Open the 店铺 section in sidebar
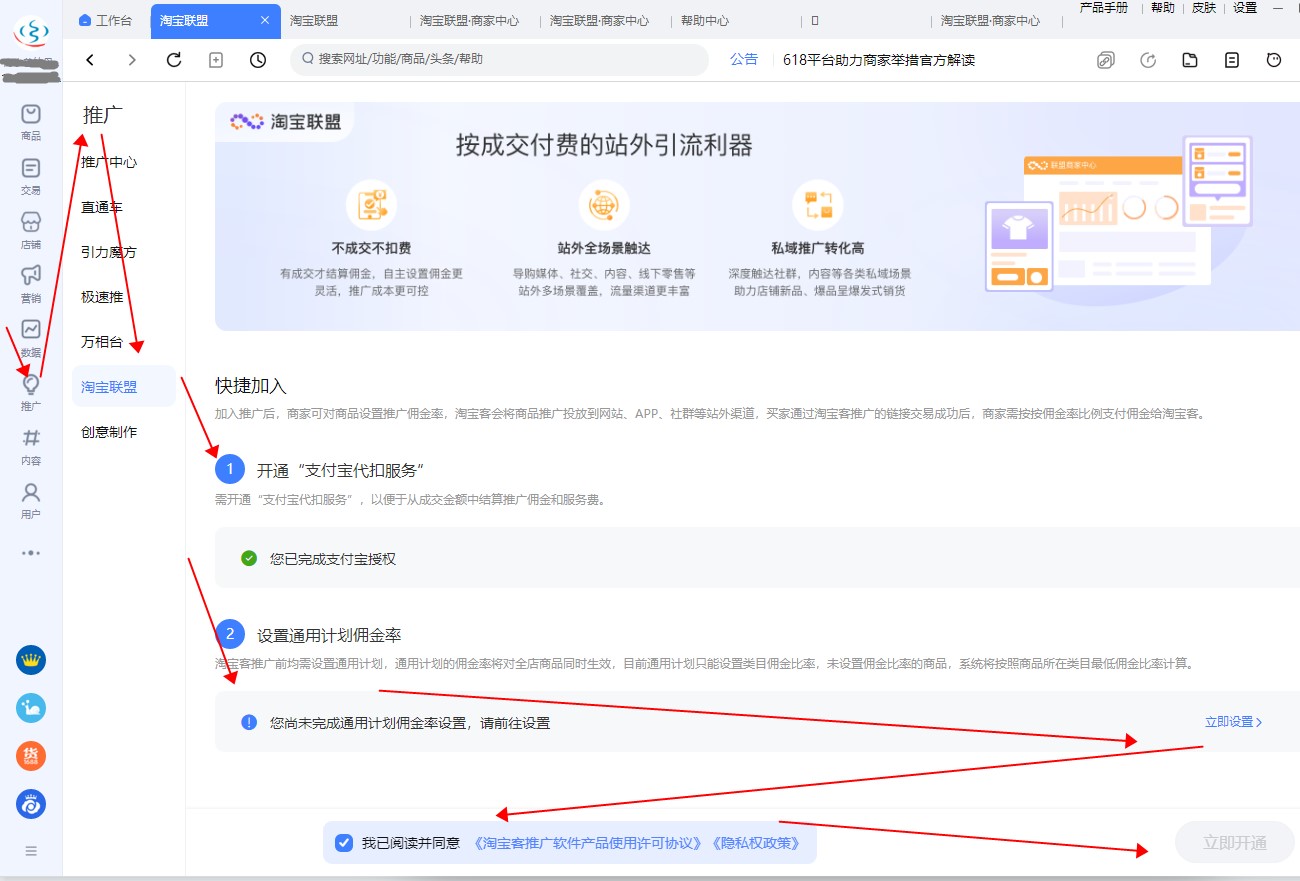Viewport: 1300px width, 881px height. pos(31,230)
